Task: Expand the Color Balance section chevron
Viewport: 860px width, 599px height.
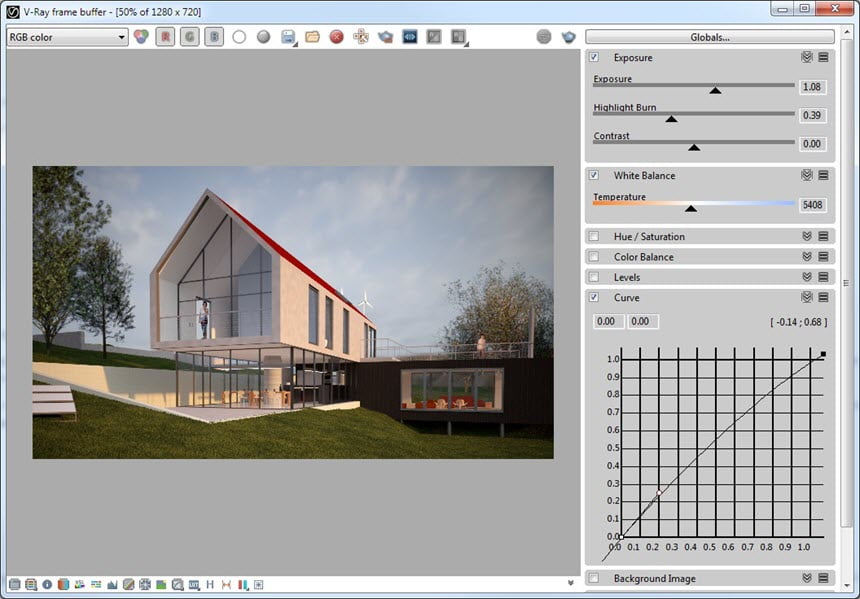Action: click(807, 257)
